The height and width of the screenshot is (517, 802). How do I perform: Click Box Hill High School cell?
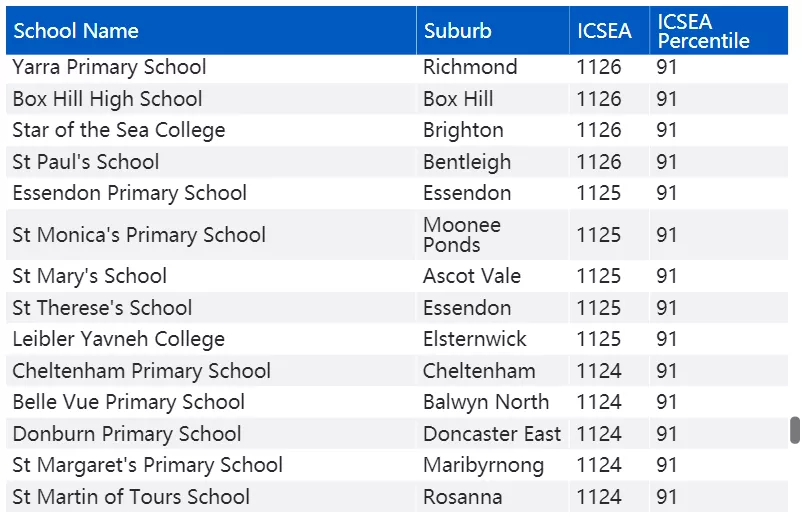(x=107, y=99)
